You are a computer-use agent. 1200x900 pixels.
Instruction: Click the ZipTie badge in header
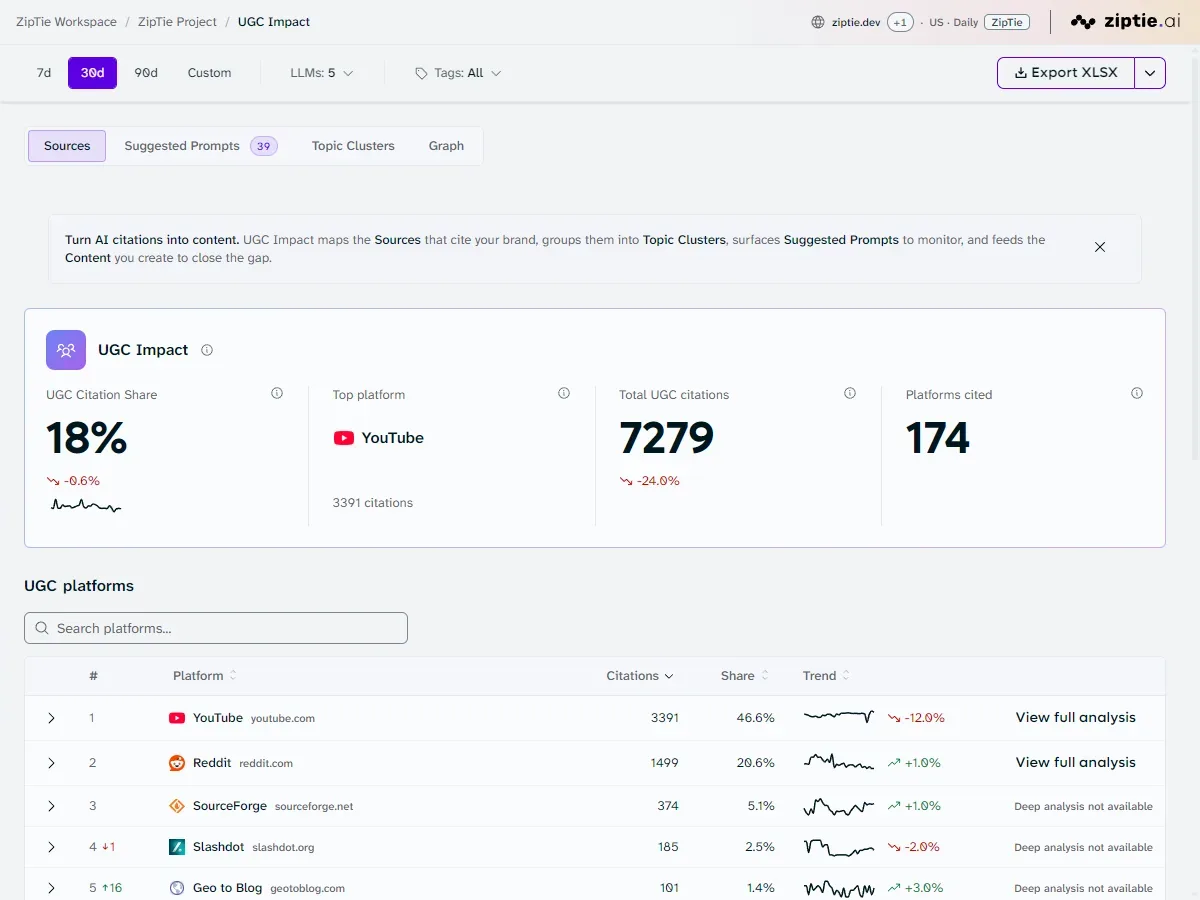pyautogui.click(x=1007, y=22)
